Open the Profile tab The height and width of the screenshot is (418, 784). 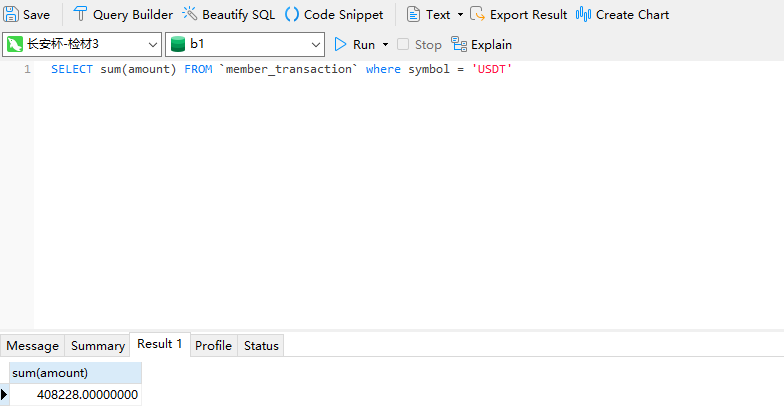tap(213, 345)
